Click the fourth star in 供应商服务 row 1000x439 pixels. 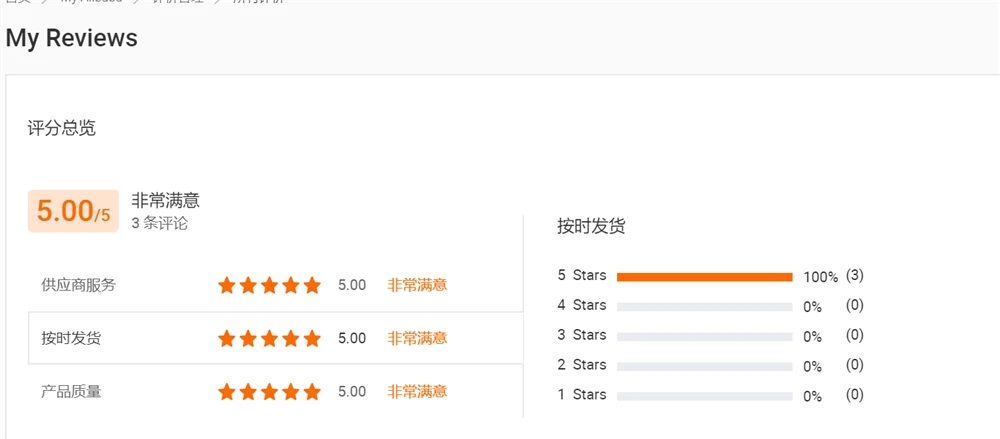pyautogui.click(x=291, y=285)
